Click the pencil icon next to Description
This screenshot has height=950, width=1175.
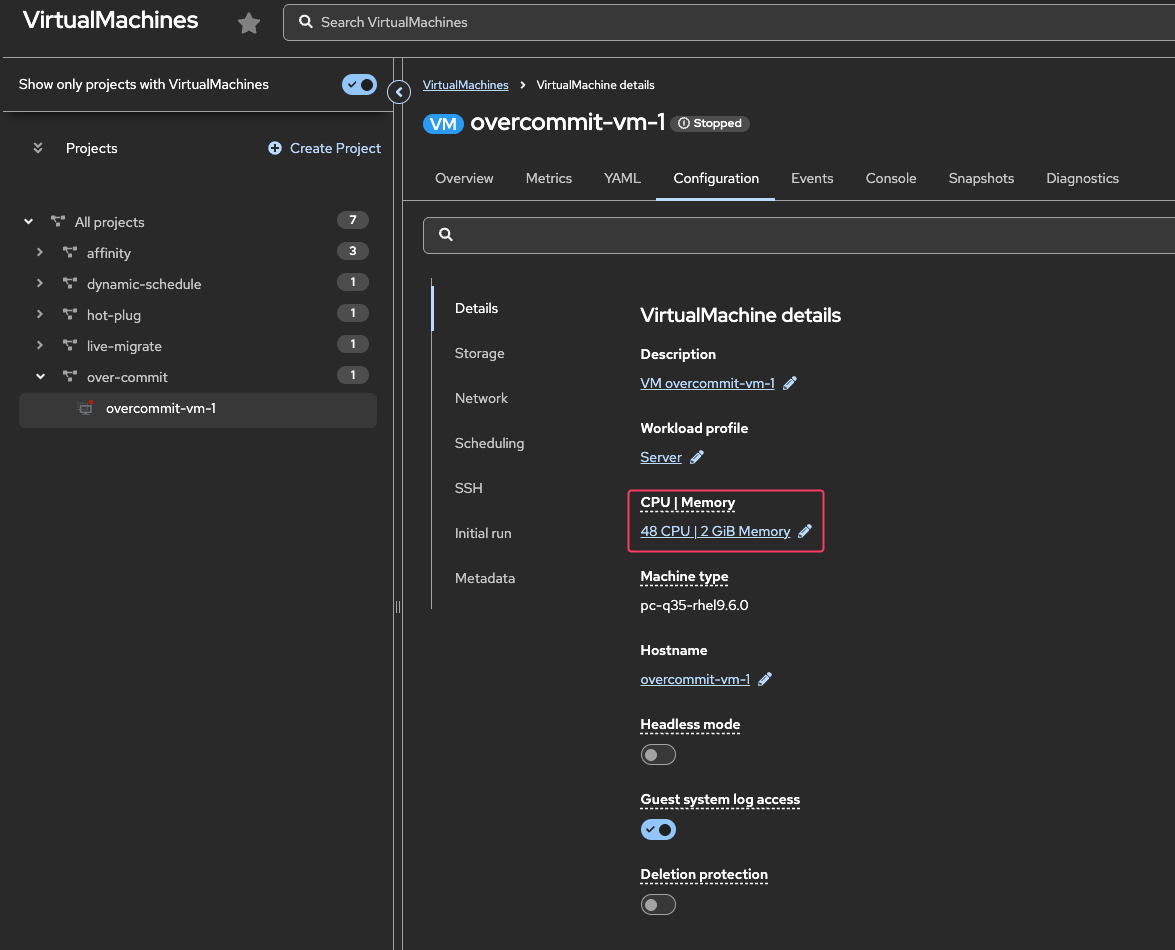[790, 383]
